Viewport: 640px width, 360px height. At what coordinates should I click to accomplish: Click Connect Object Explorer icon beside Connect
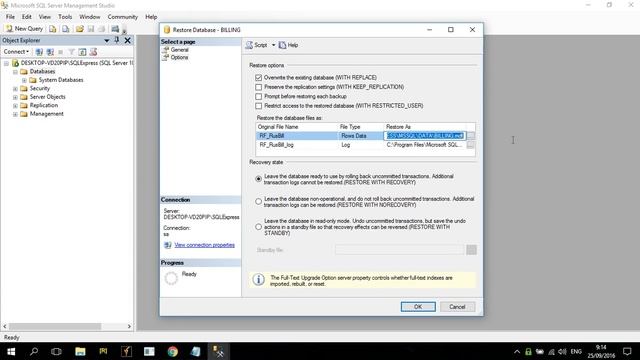click(39, 52)
